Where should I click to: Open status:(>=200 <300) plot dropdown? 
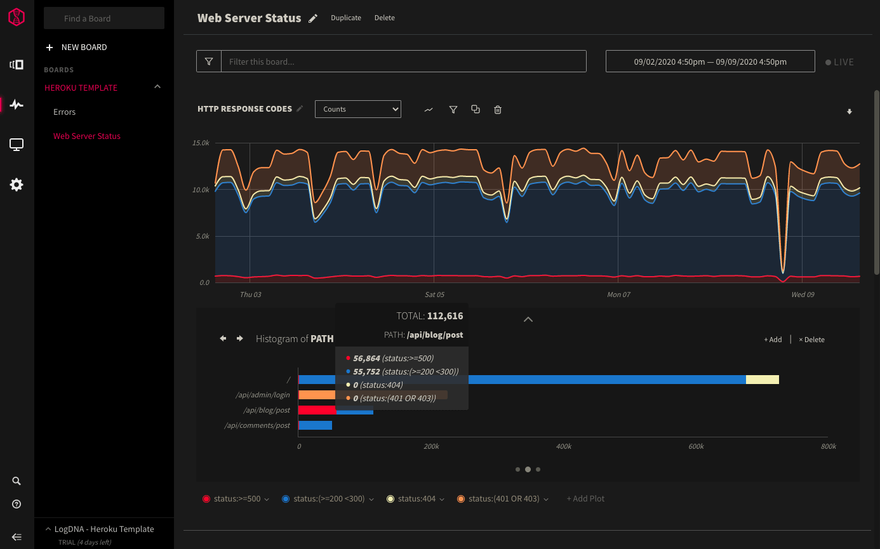pyautogui.click(x=371, y=499)
